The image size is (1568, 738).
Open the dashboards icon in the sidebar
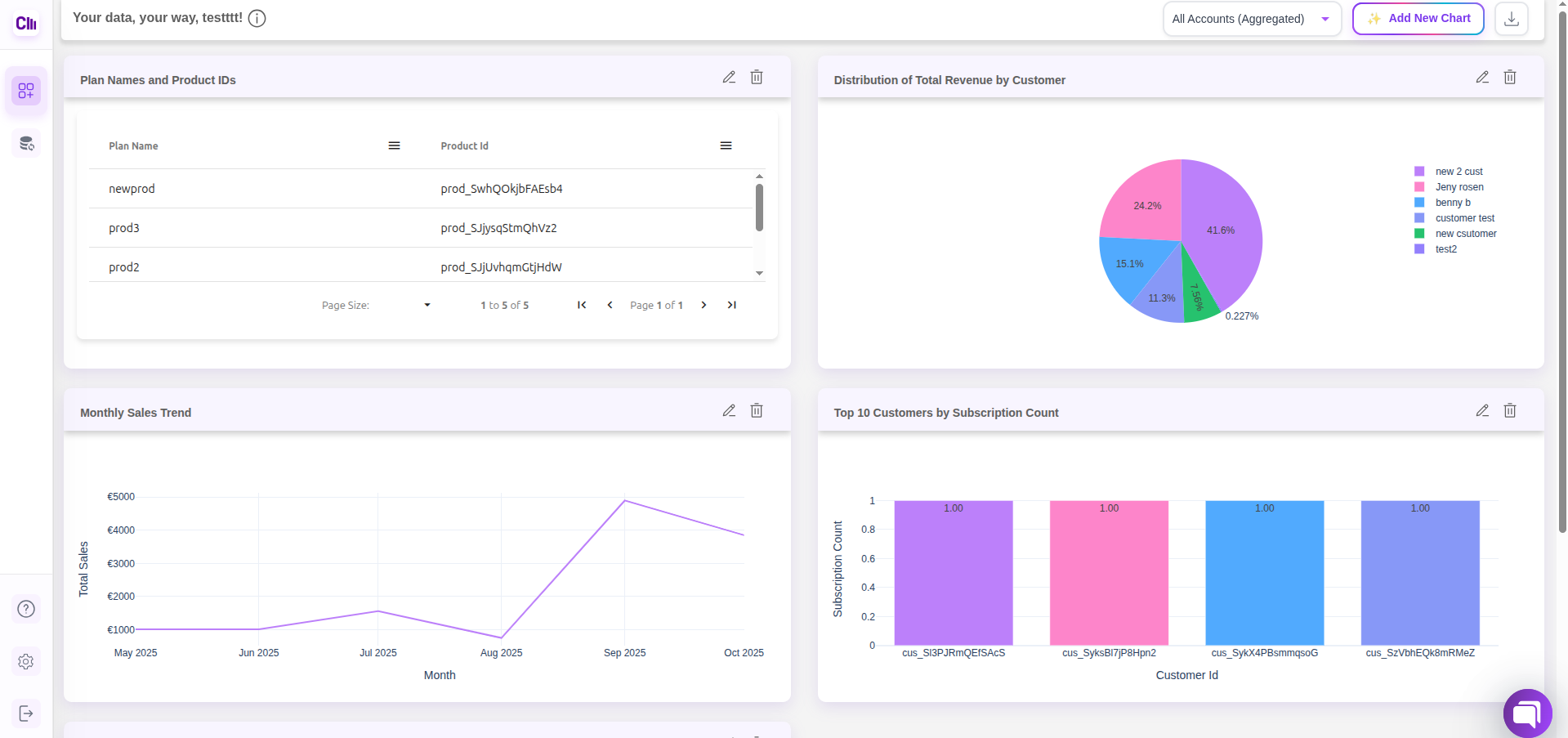click(x=26, y=90)
